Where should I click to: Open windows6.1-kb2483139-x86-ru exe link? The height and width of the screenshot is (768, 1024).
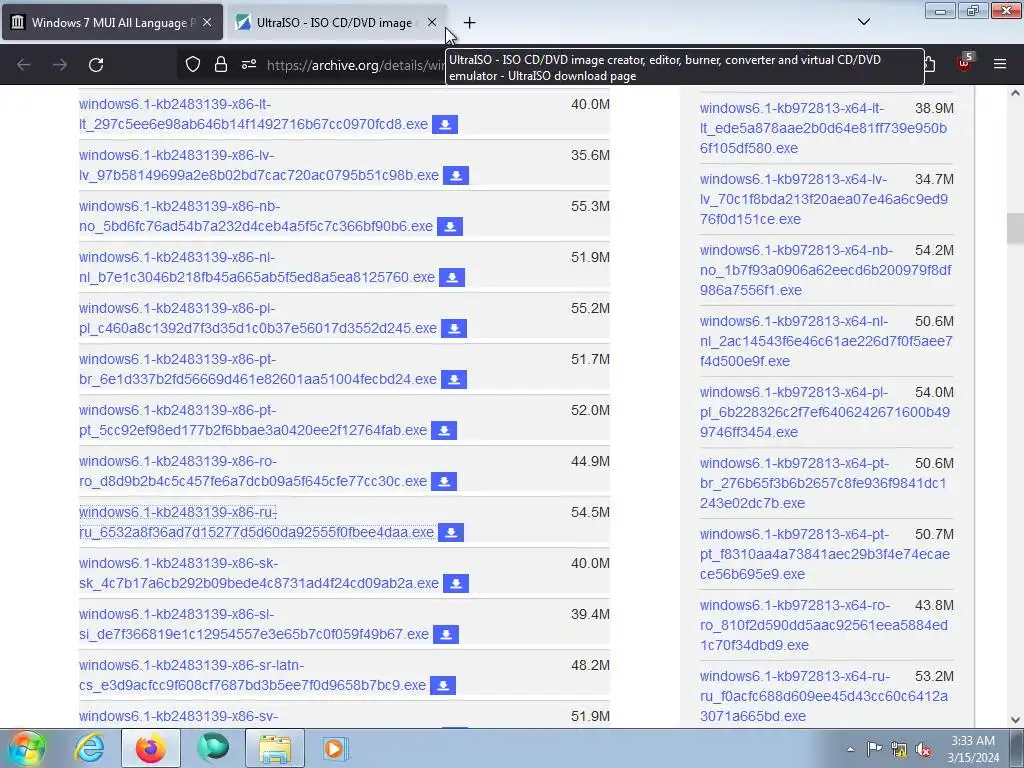coord(256,522)
